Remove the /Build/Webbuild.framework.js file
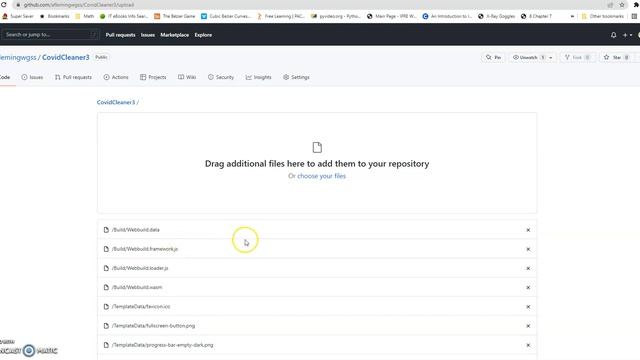 point(528,249)
